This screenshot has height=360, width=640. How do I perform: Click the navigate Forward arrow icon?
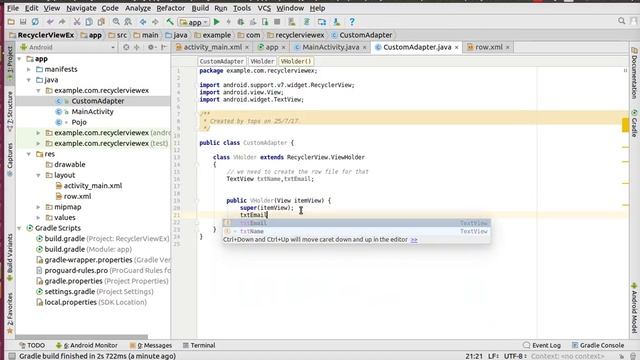pos(155,22)
